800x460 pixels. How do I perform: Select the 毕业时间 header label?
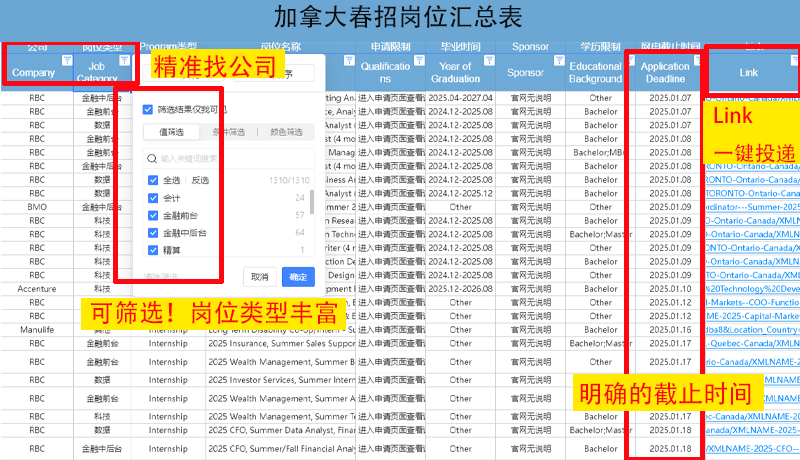pyautogui.click(x=460, y=46)
